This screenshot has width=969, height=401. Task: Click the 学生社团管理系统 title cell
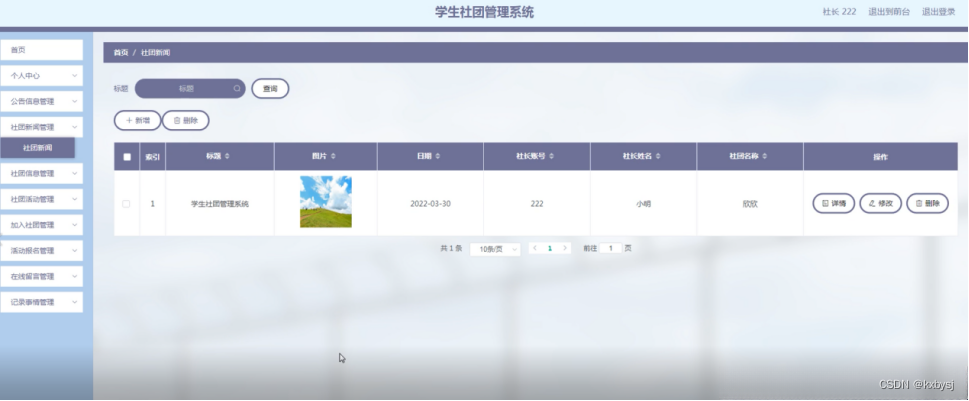[x=219, y=204]
